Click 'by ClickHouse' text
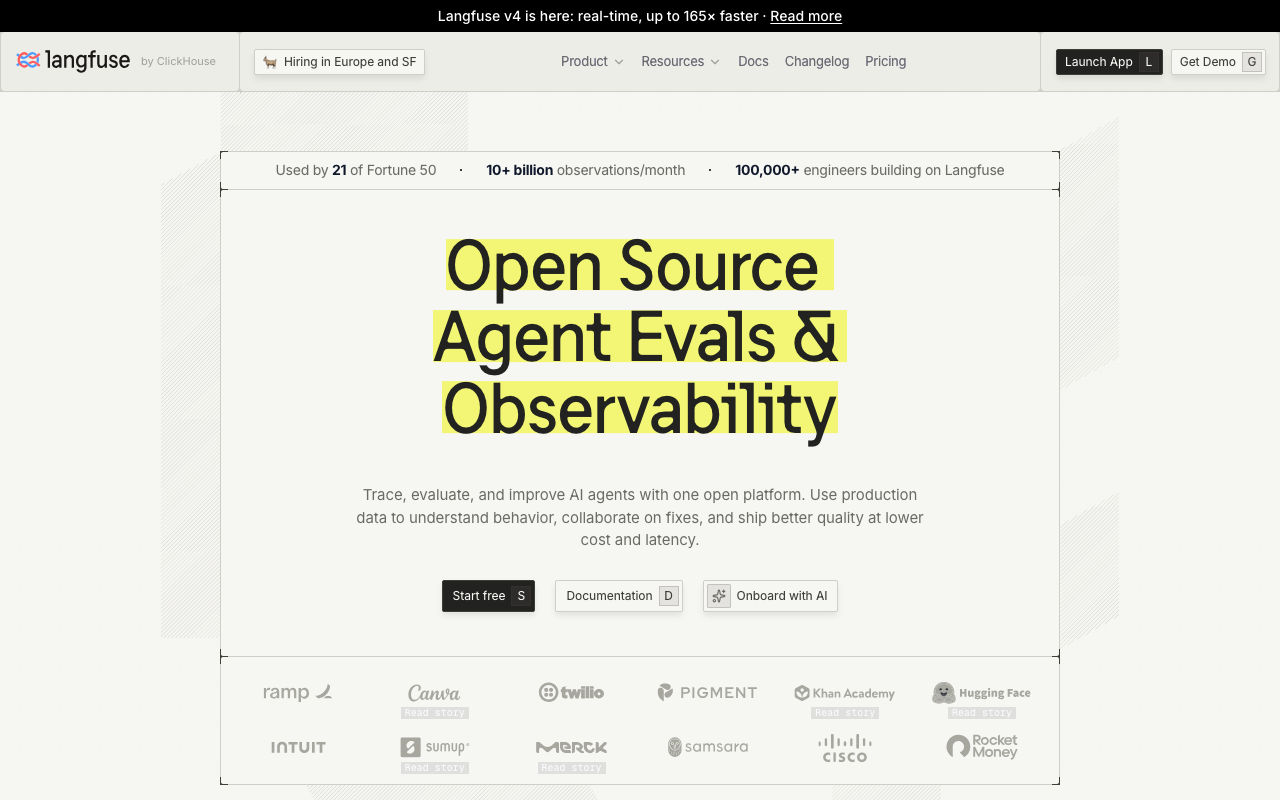Screen dimensions: 1280x800 tap(178, 61)
